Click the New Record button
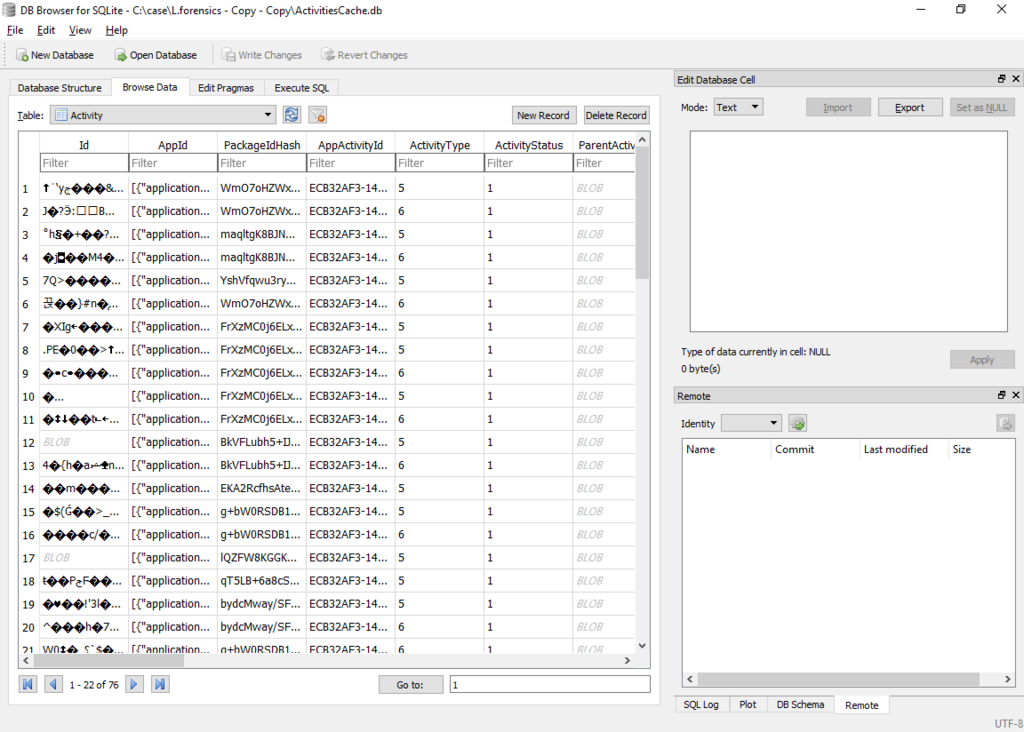 click(x=543, y=115)
